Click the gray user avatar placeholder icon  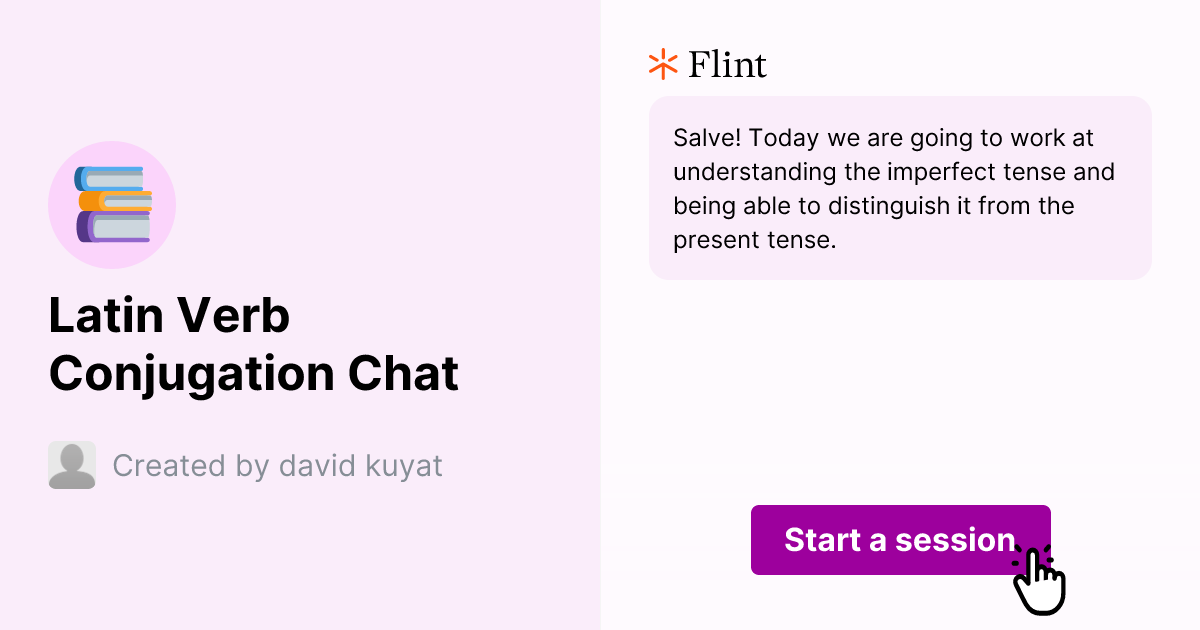point(71,464)
